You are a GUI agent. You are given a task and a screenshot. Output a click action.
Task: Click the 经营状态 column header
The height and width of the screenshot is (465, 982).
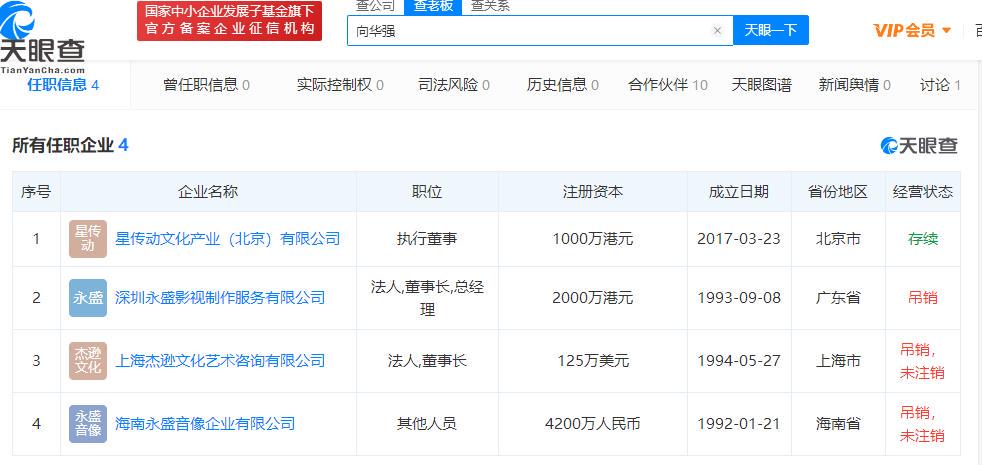(923, 192)
